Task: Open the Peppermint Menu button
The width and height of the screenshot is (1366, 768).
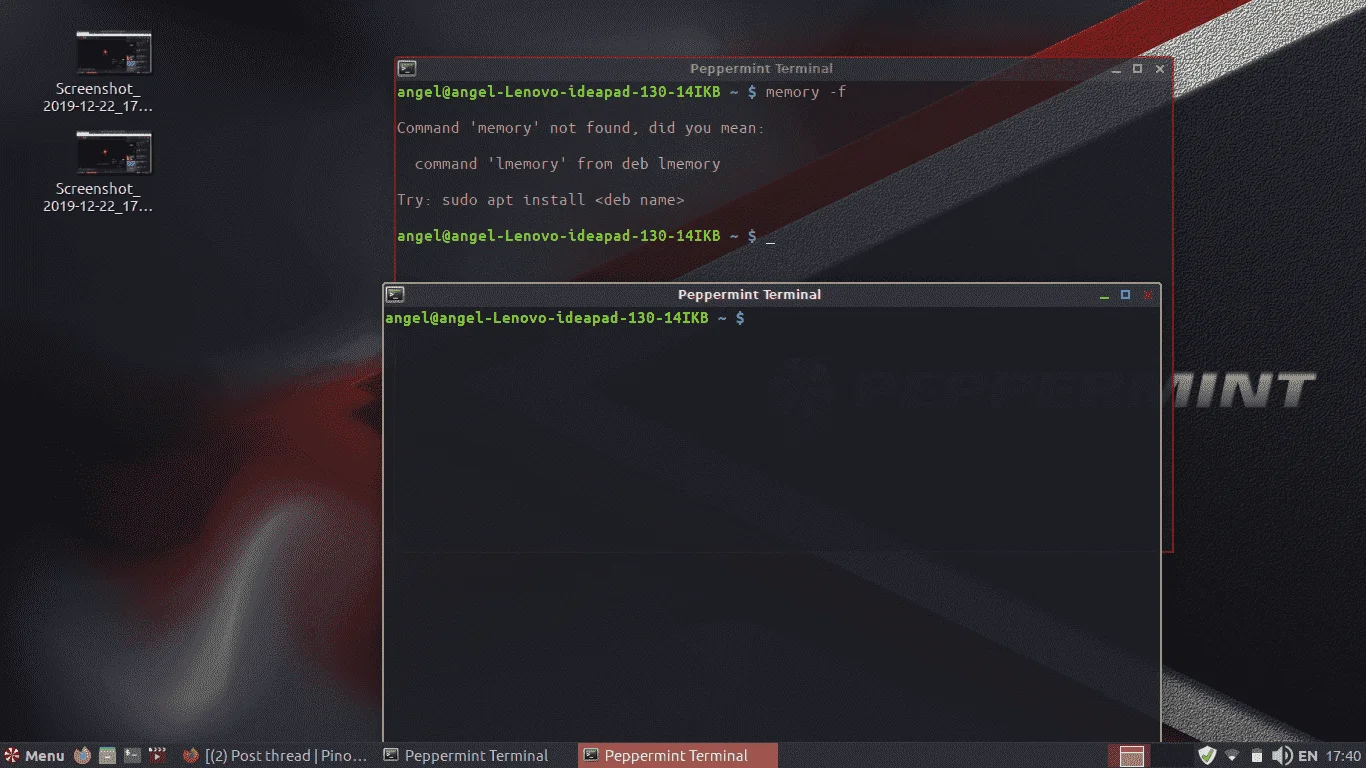Action: point(34,755)
